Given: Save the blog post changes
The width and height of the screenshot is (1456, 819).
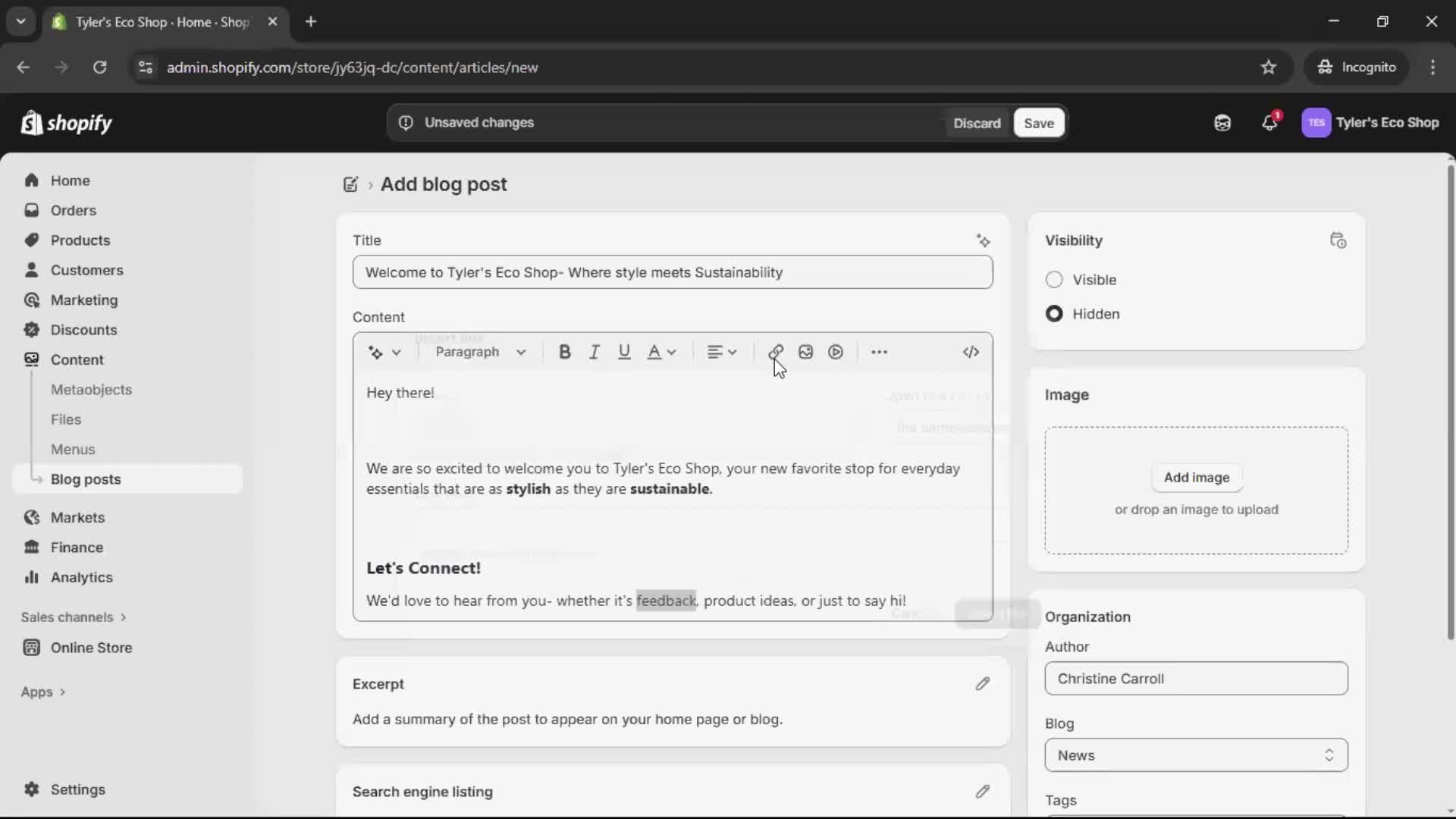Looking at the screenshot, I should (x=1037, y=122).
